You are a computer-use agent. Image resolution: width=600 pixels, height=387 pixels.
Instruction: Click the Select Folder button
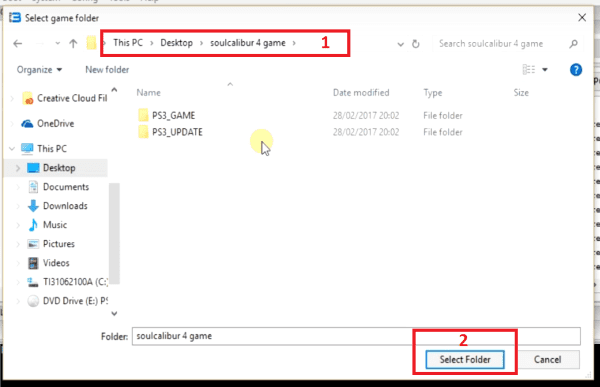tap(465, 359)
